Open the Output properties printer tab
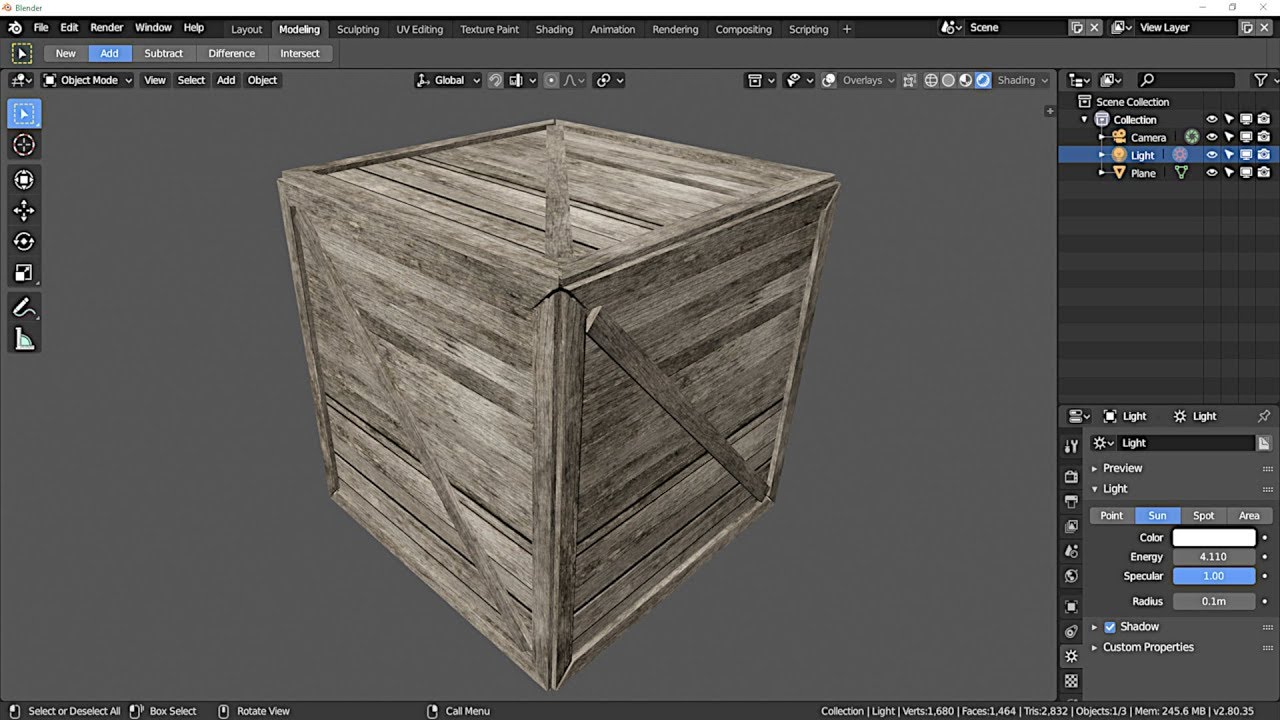 (1071, 501)
